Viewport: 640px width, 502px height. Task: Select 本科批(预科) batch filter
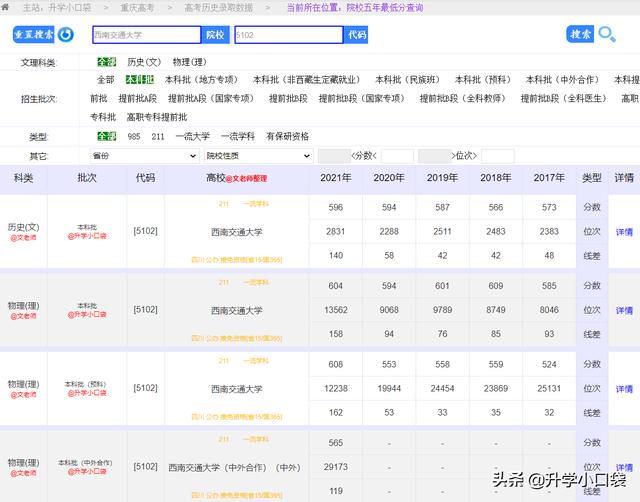pos(483,80)
